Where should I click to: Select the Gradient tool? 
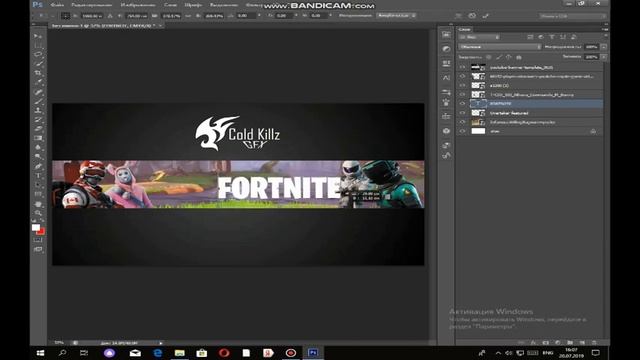pos(38,138)
